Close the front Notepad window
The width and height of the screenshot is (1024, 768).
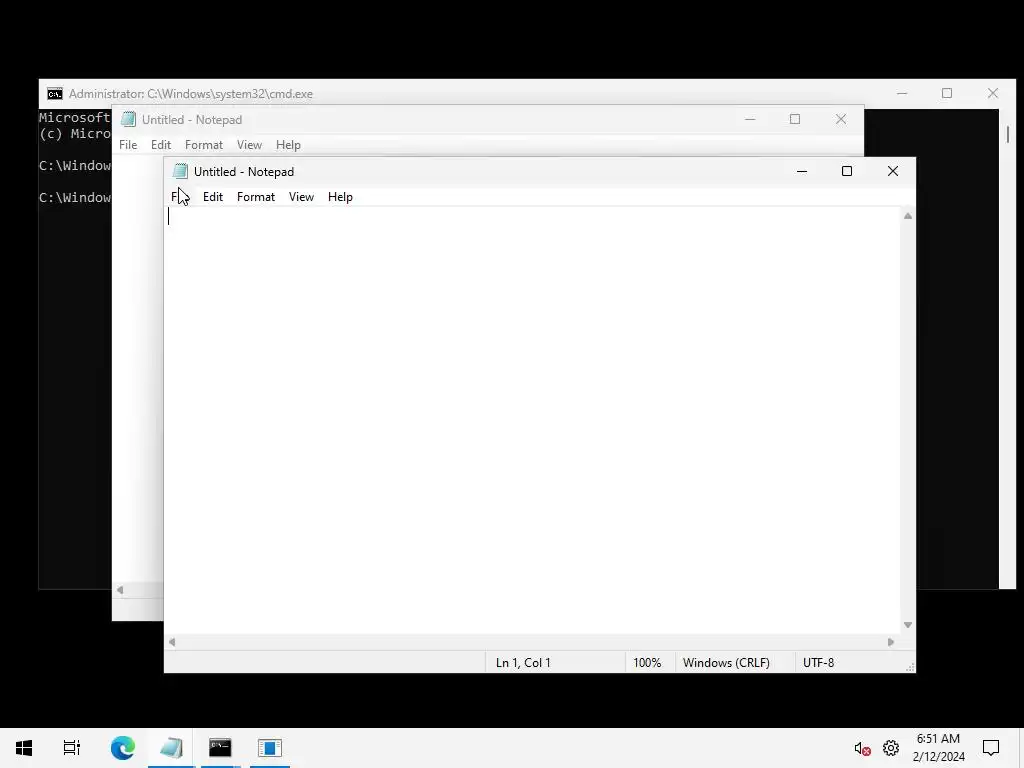click(893, 171)
